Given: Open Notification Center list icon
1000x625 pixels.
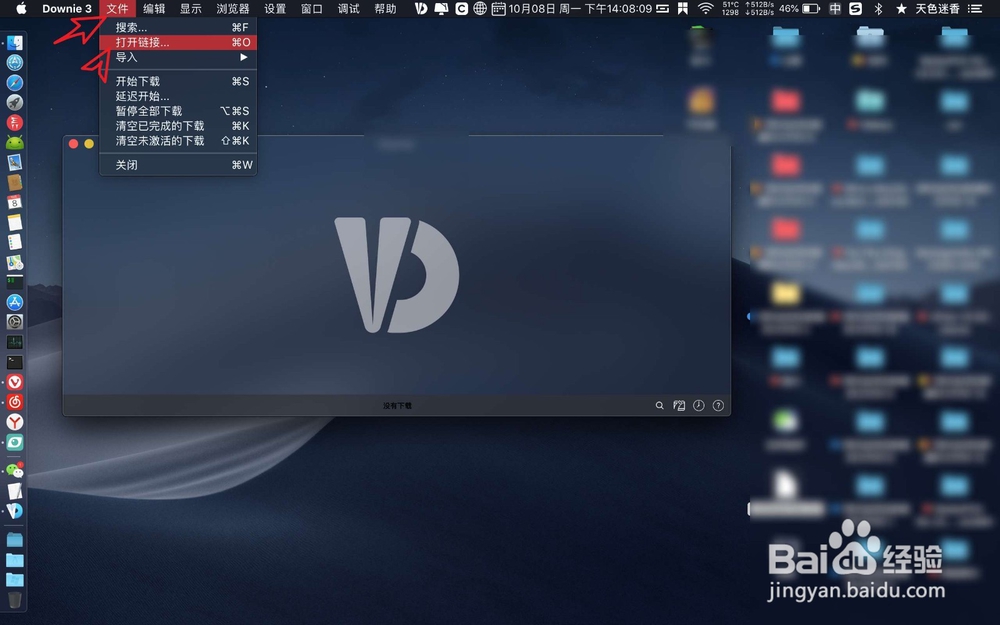Looking at the screenshot, I should click(975, 8).
